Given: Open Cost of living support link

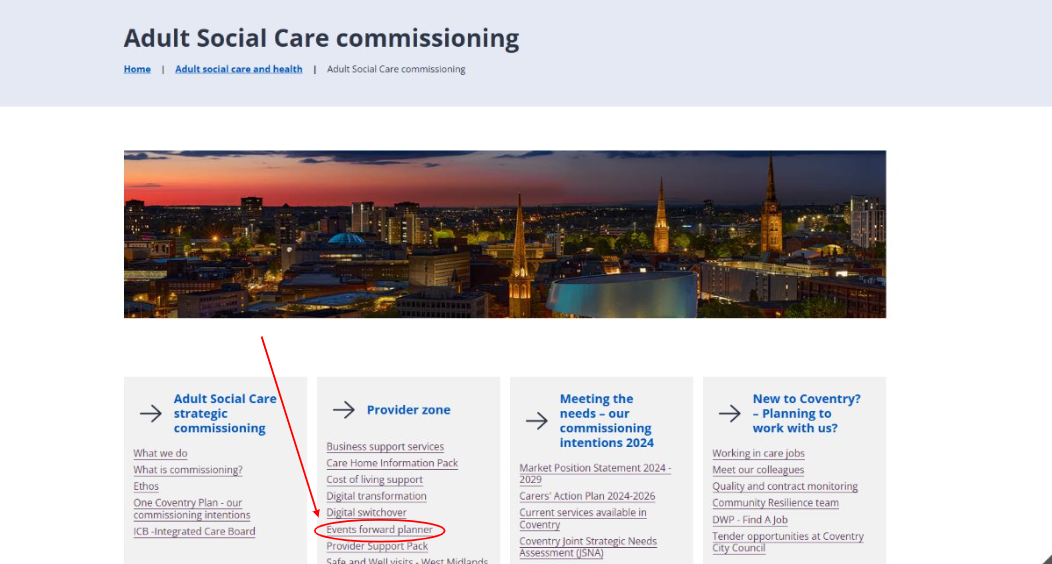Looking at the screenshot, I should 374,480.
